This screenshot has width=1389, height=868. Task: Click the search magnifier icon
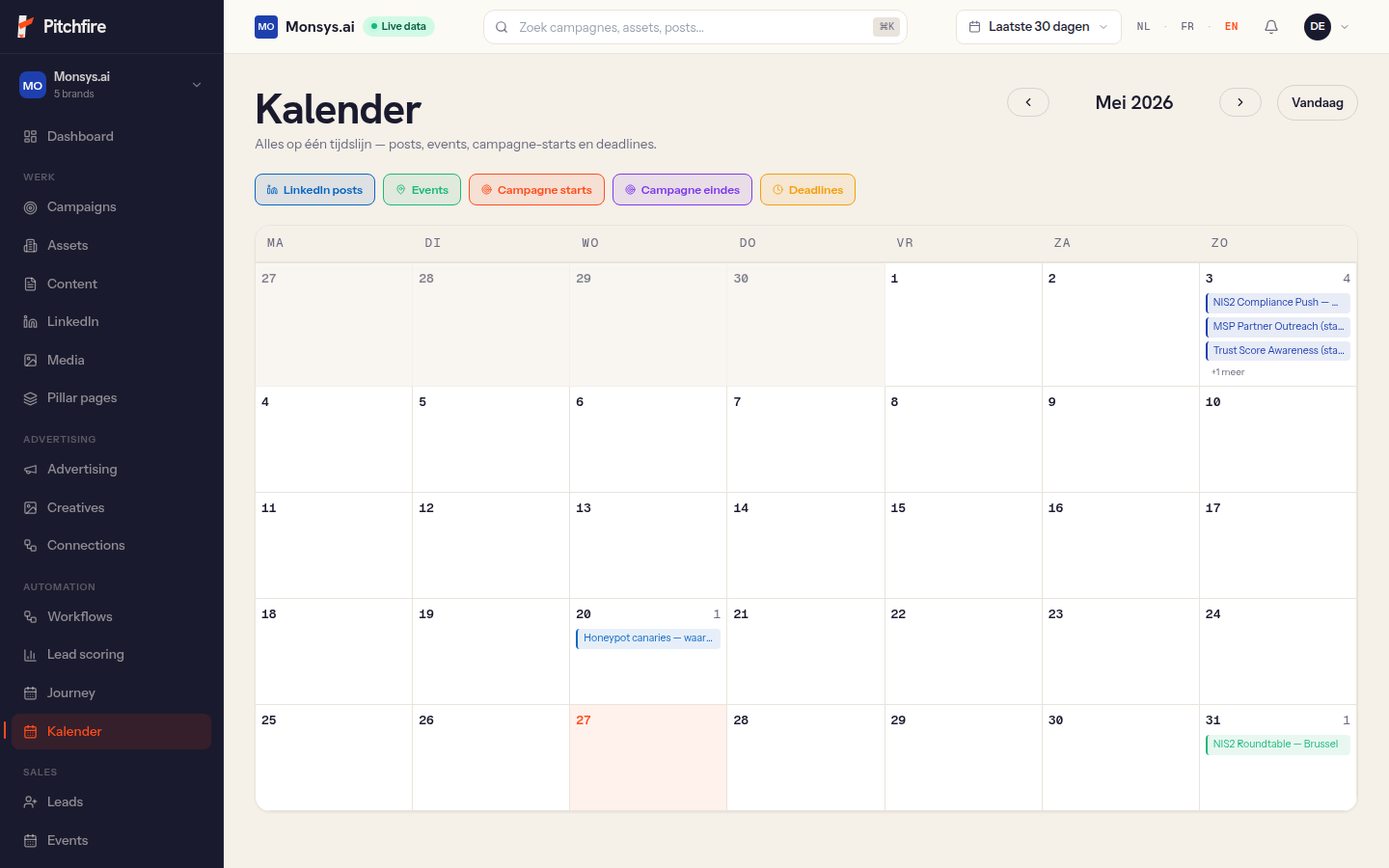(502, 27)
